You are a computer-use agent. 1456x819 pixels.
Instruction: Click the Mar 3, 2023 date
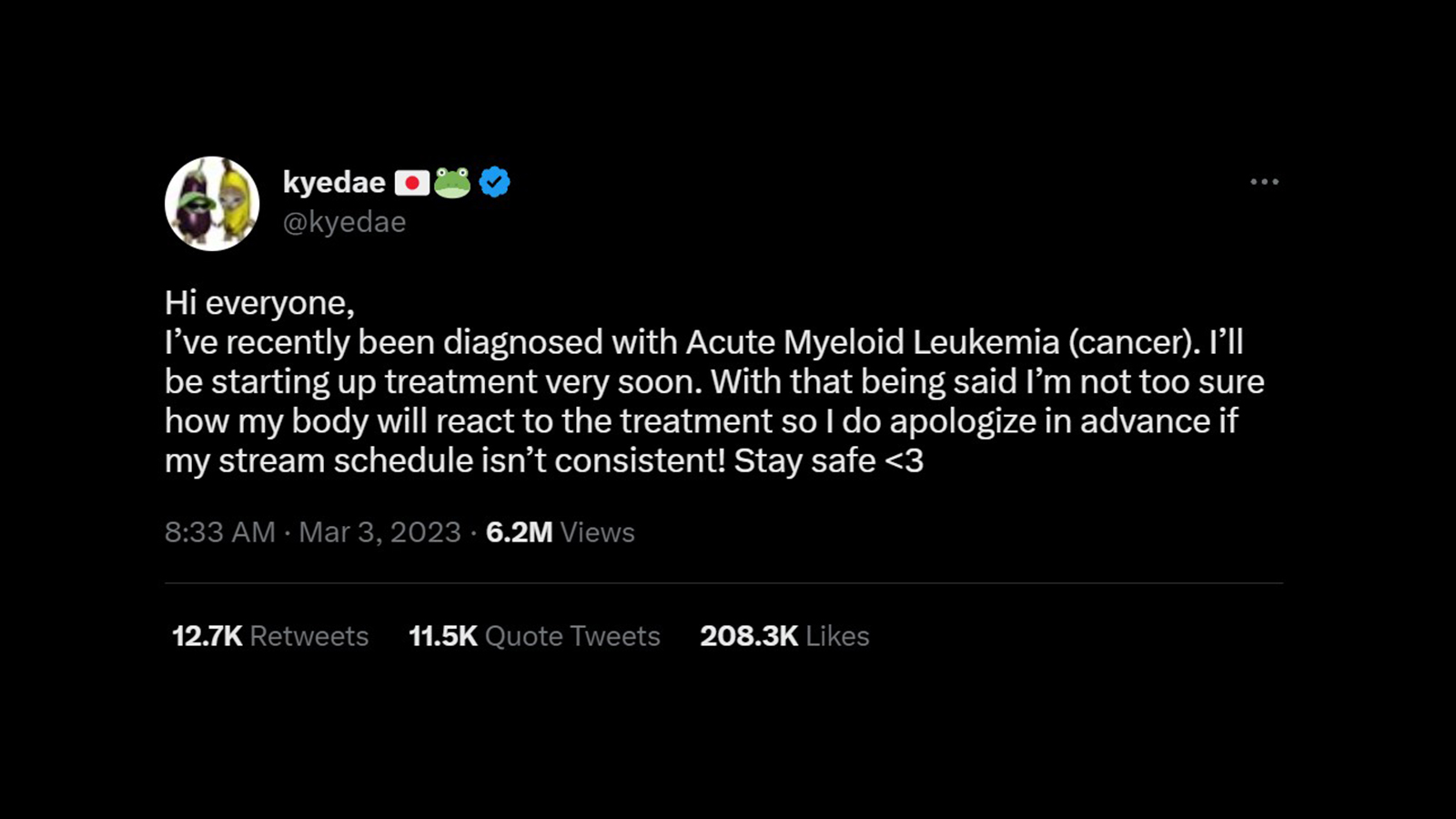point(379,532)
